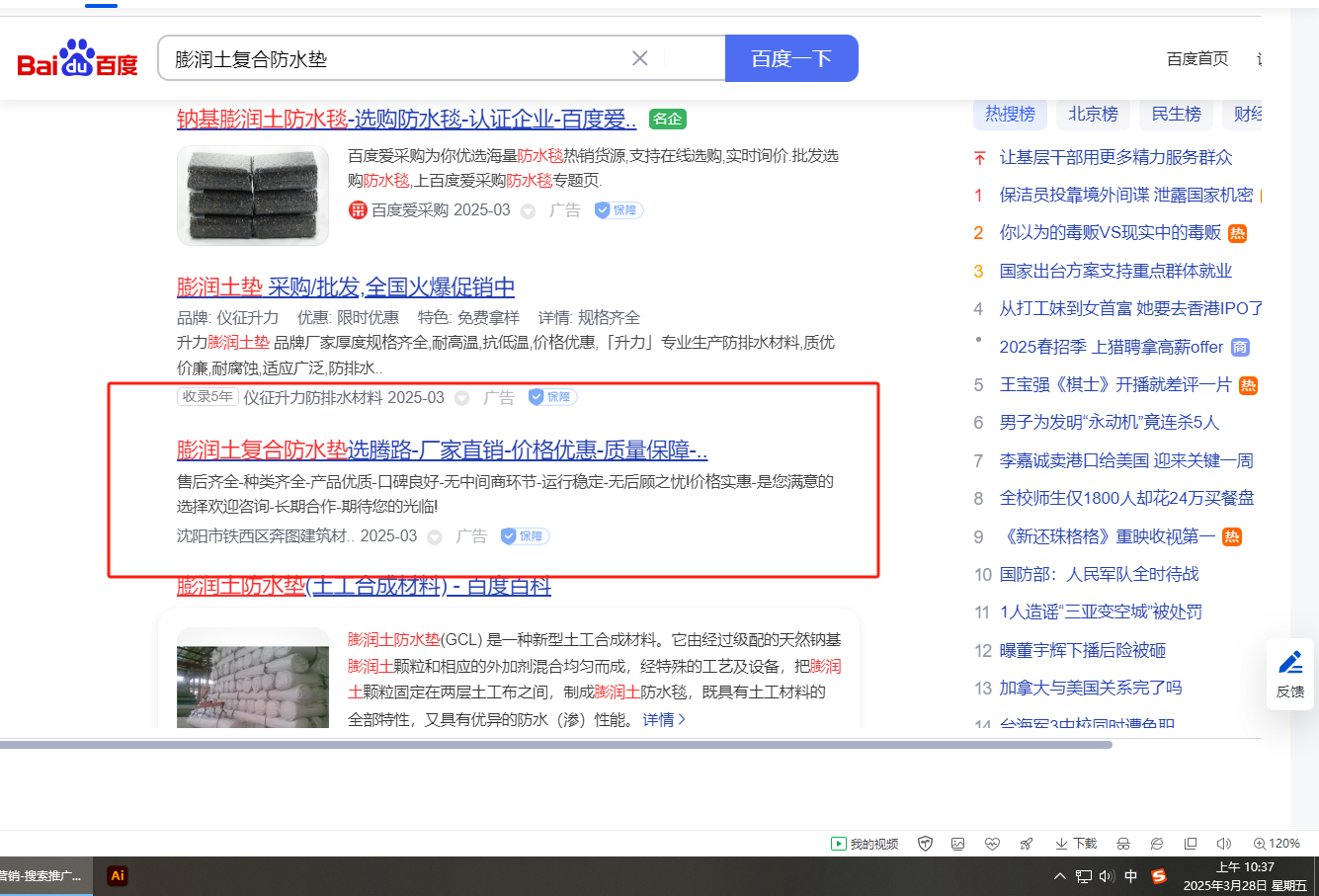
Task: Toggle browser sound with the speaker icon
Action: pyautogui.click(x=1224, y=844)
